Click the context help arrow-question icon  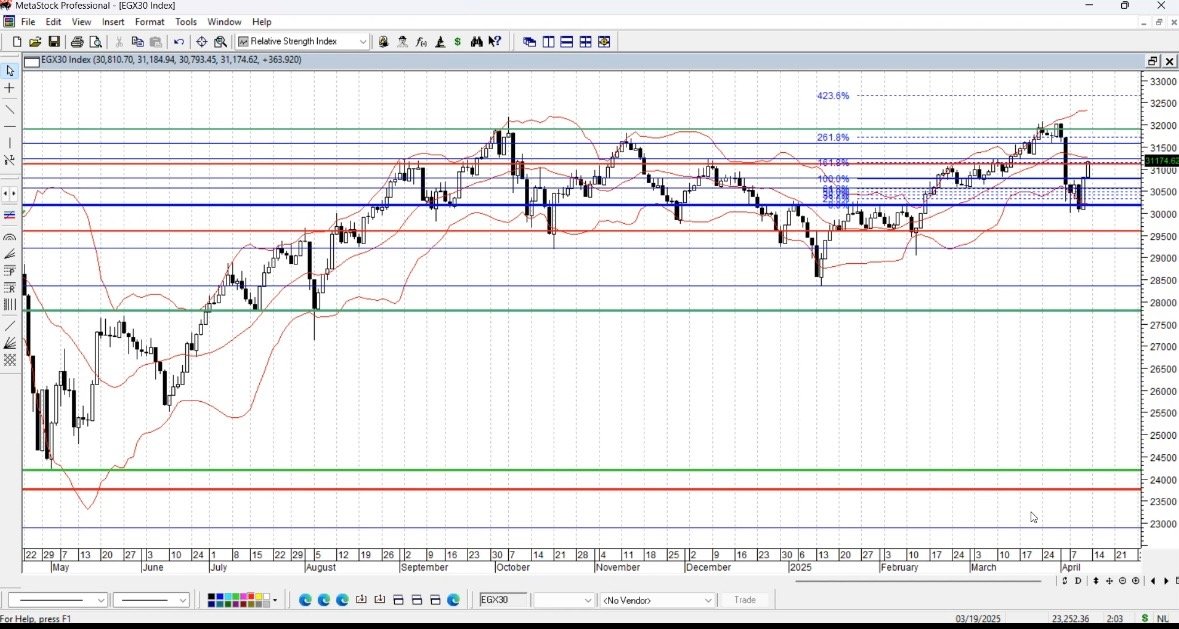coord(495,42)
